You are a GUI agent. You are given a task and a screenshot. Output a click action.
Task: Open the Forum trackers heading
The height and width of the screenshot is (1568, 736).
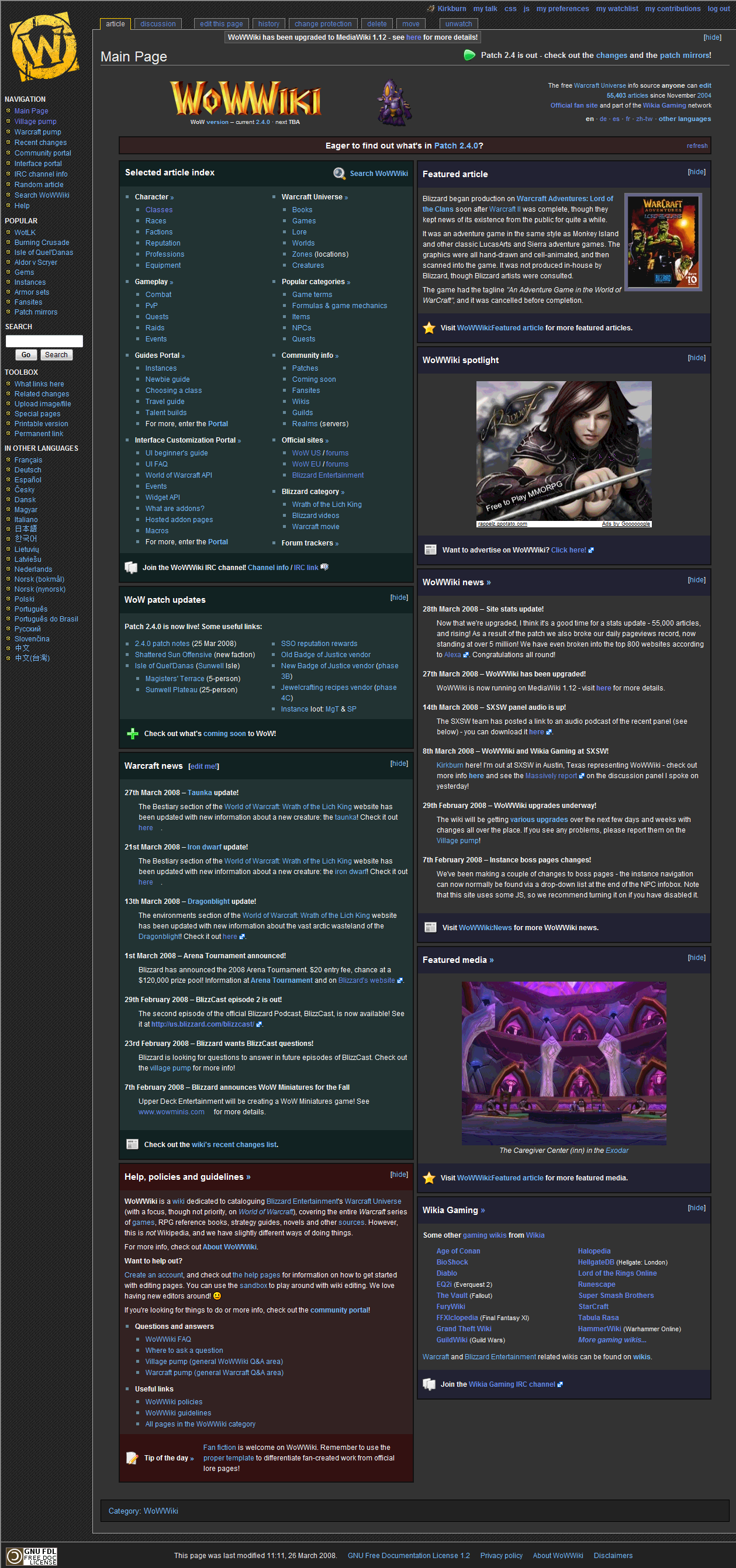tap(310, 543)
